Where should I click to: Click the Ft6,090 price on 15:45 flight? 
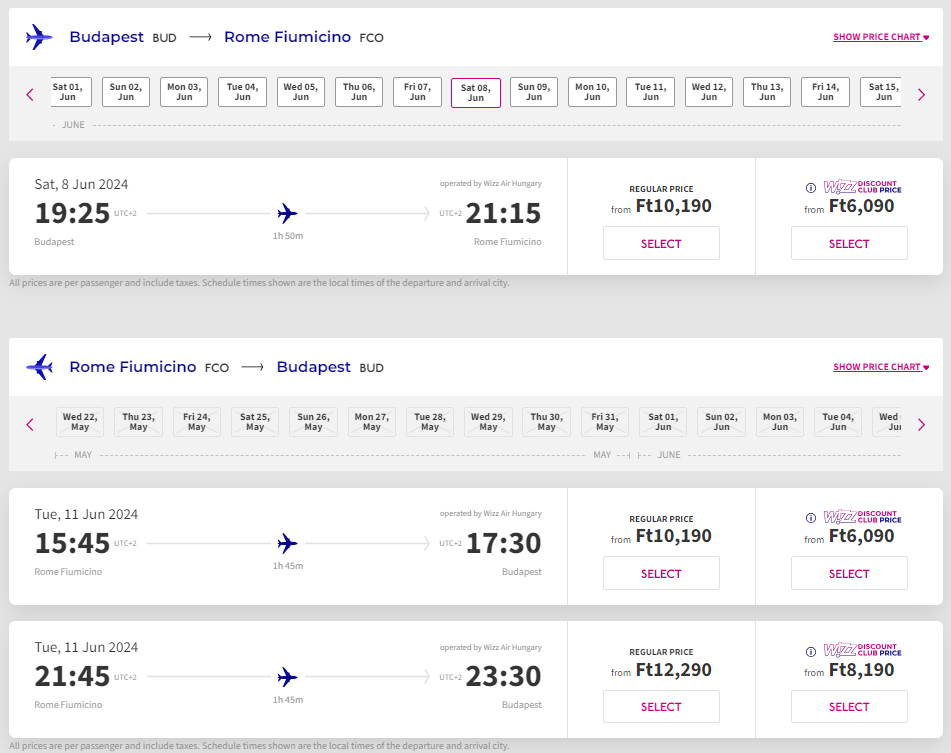click(861, 536)
